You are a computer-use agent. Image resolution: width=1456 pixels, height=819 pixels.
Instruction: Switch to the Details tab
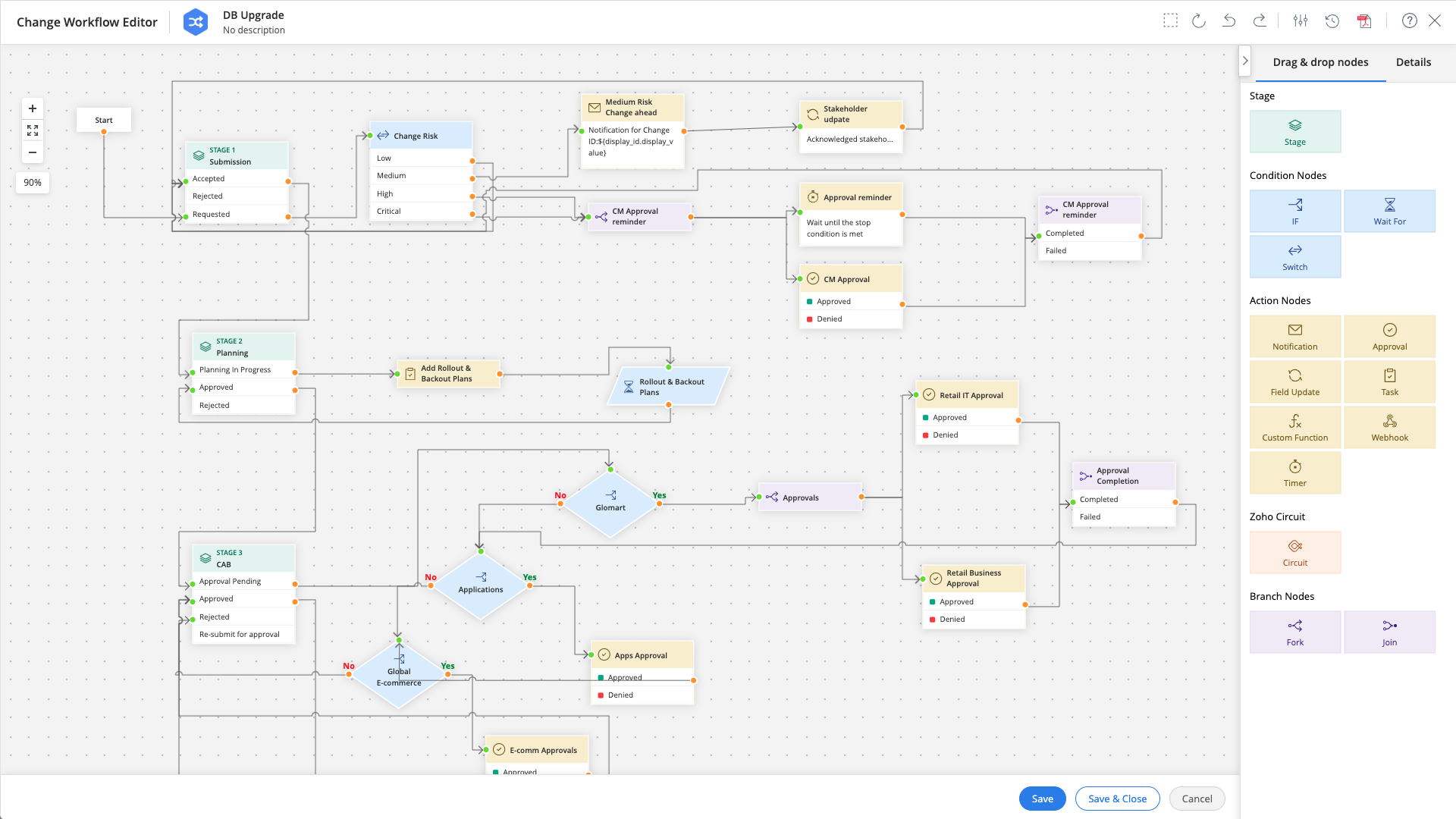pos(1413,62)
